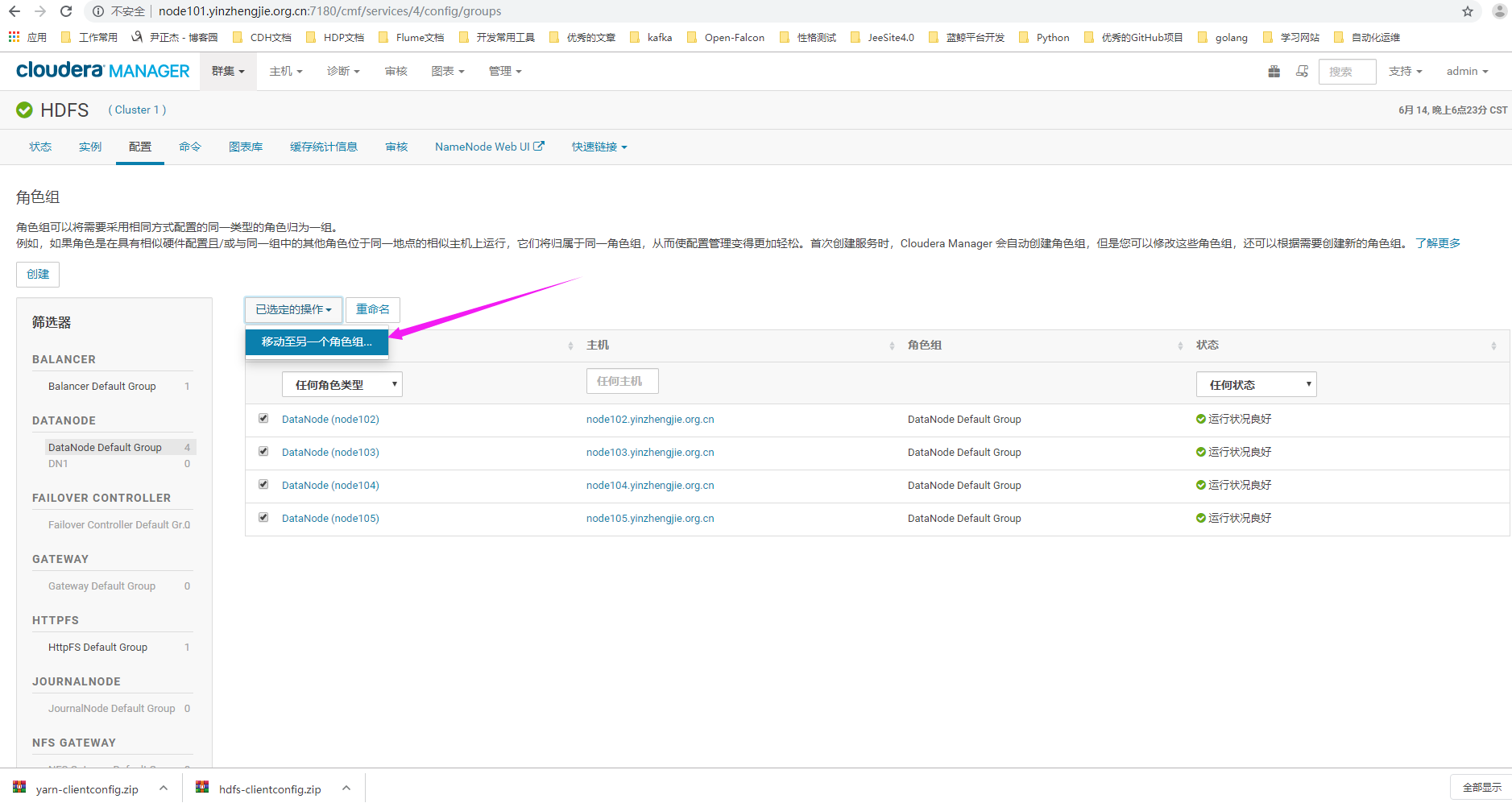Click hdfs-clientconfig.zip download file icon
This screenshot has width=1512, height=803.
202,788
